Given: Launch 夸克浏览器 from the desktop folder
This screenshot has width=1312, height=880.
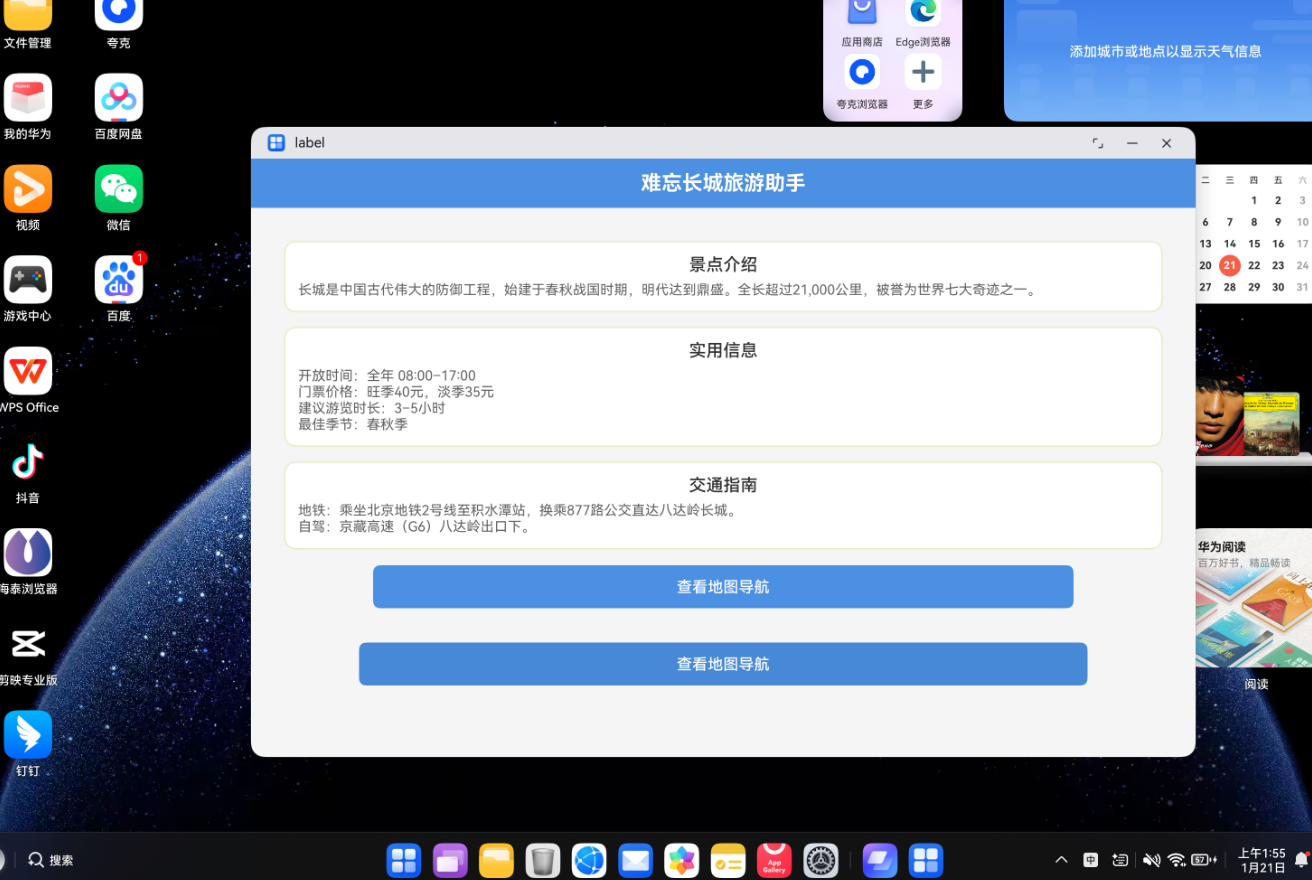Looking at the screenshot, I should [861, 72].
